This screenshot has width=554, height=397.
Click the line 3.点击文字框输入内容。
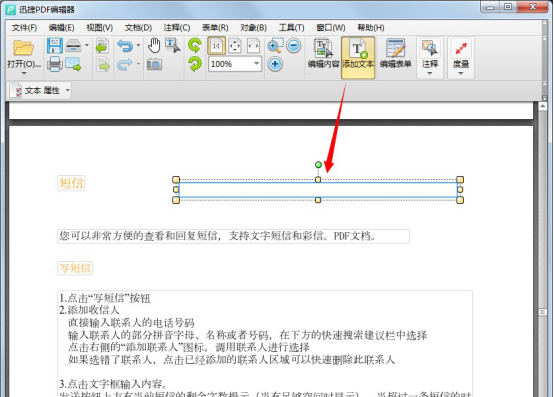tap(113, 384)
